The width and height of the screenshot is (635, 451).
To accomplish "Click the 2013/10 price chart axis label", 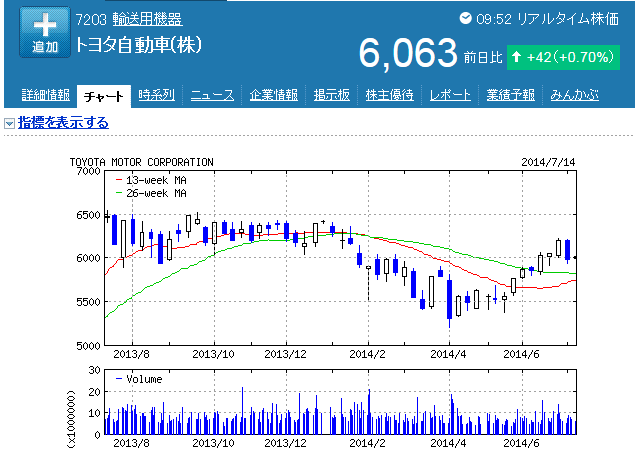I will tap(213, 354).
